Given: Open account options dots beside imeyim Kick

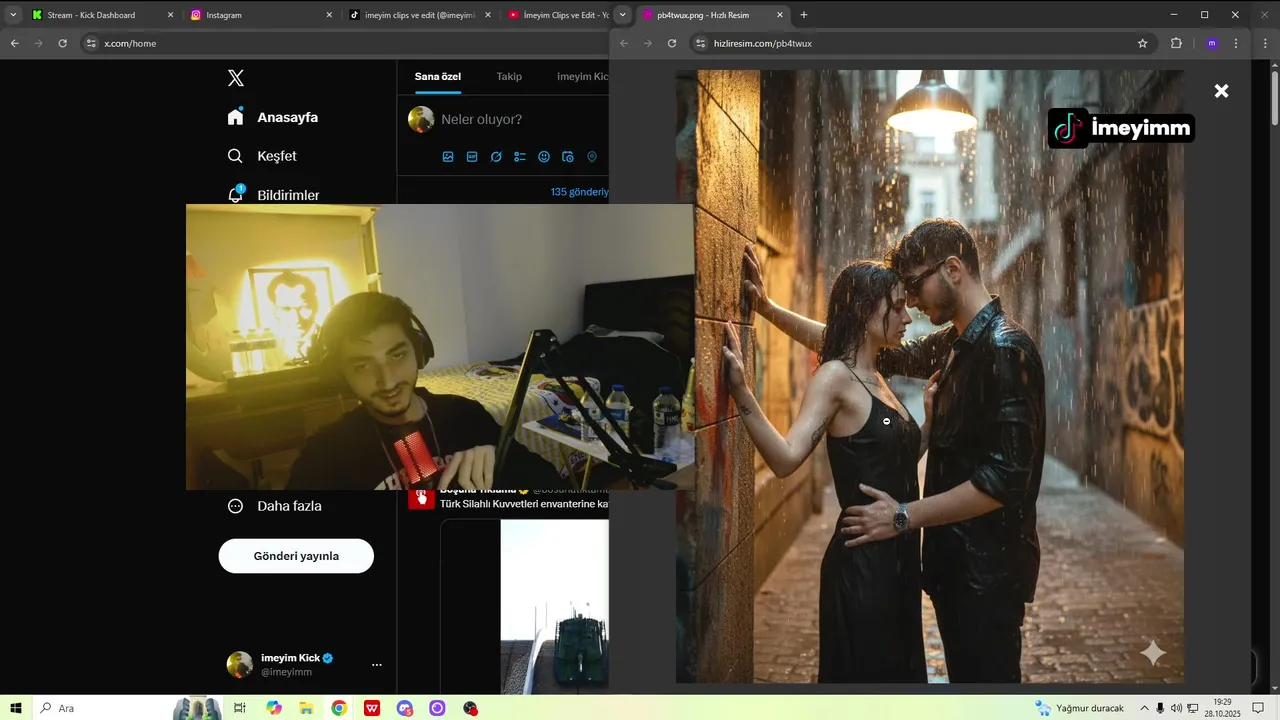Looking at the screenshot, I should pyautogui.click(x=377, y=665).
